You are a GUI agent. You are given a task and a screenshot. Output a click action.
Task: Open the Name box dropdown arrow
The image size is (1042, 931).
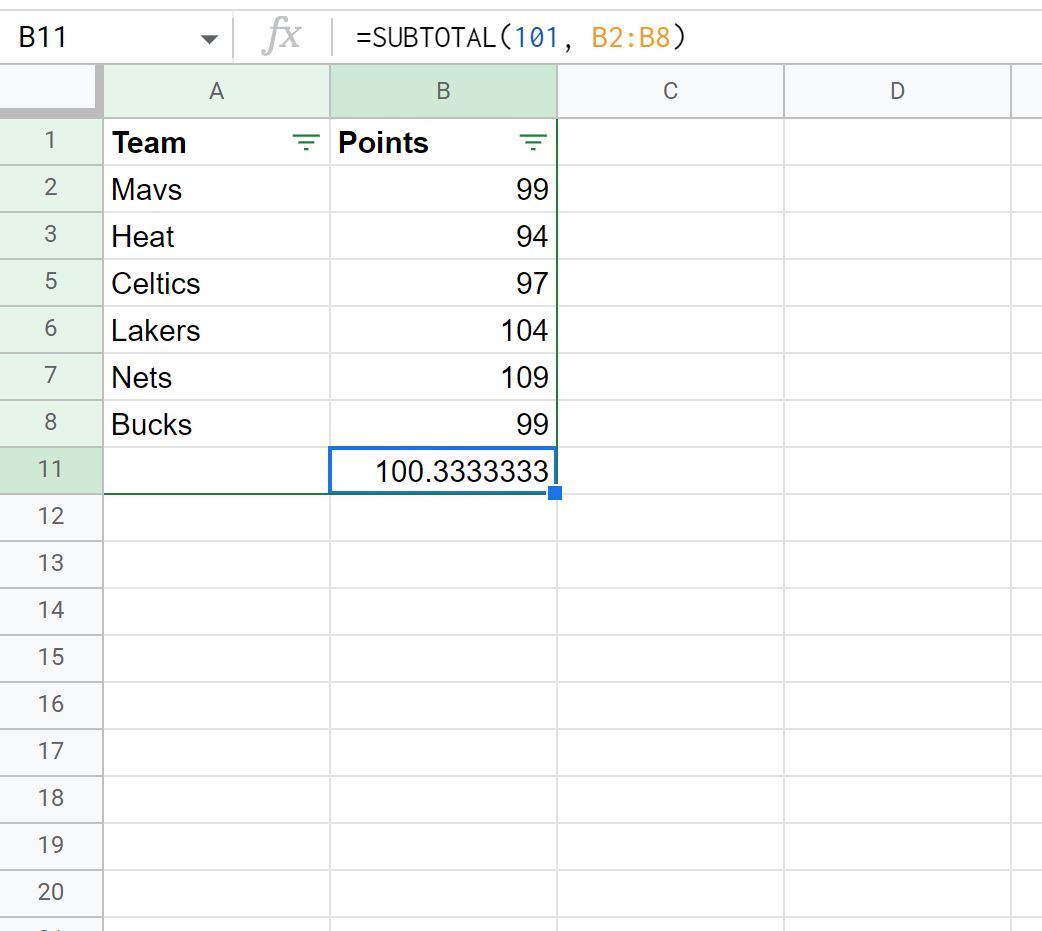pos(209,39)
